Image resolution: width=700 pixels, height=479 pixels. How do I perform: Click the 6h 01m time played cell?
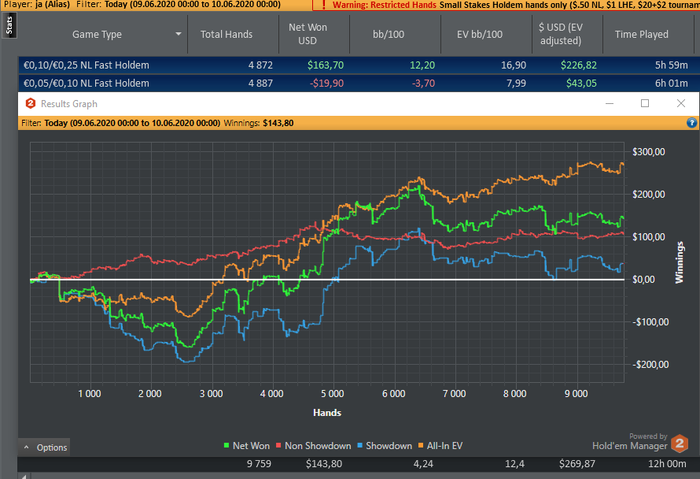(x=671, y=83)
